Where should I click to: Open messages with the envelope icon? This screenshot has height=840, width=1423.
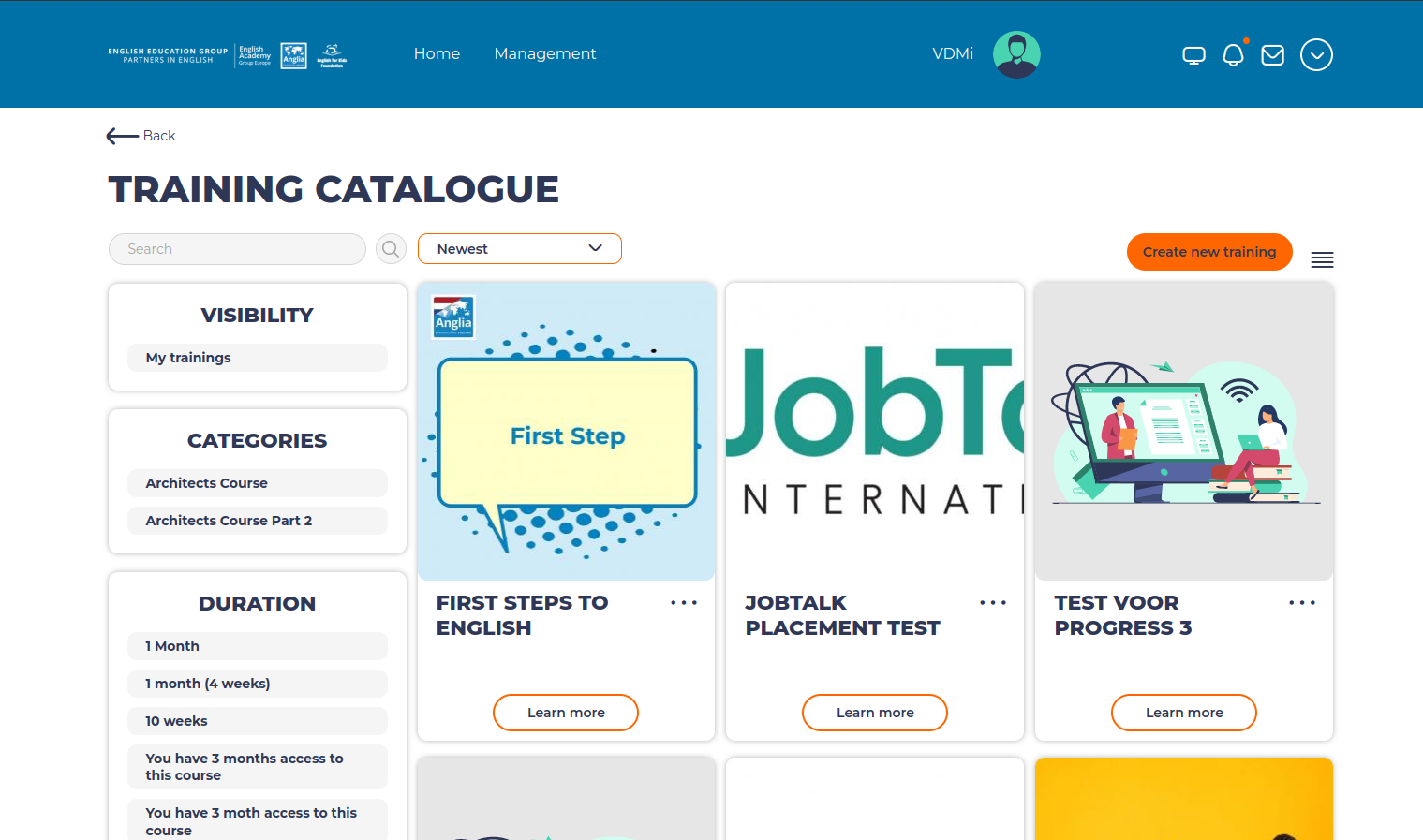pos(1272,54)
